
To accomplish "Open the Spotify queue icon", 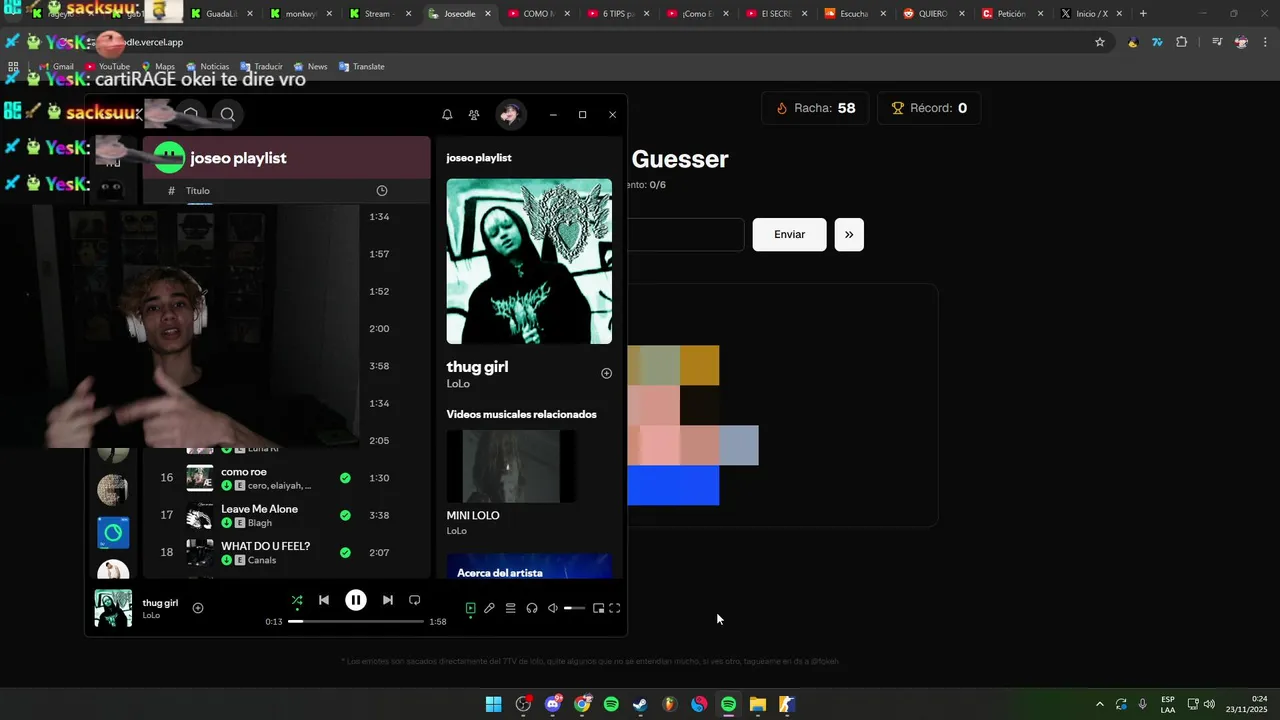I will point(510,608).
